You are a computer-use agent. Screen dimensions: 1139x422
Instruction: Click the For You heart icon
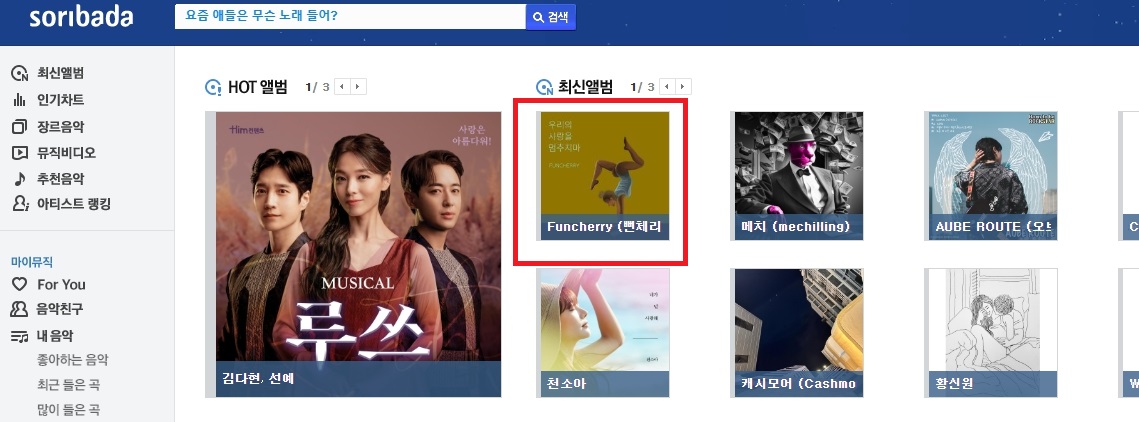pyautogui.click(x=20, y=284)
